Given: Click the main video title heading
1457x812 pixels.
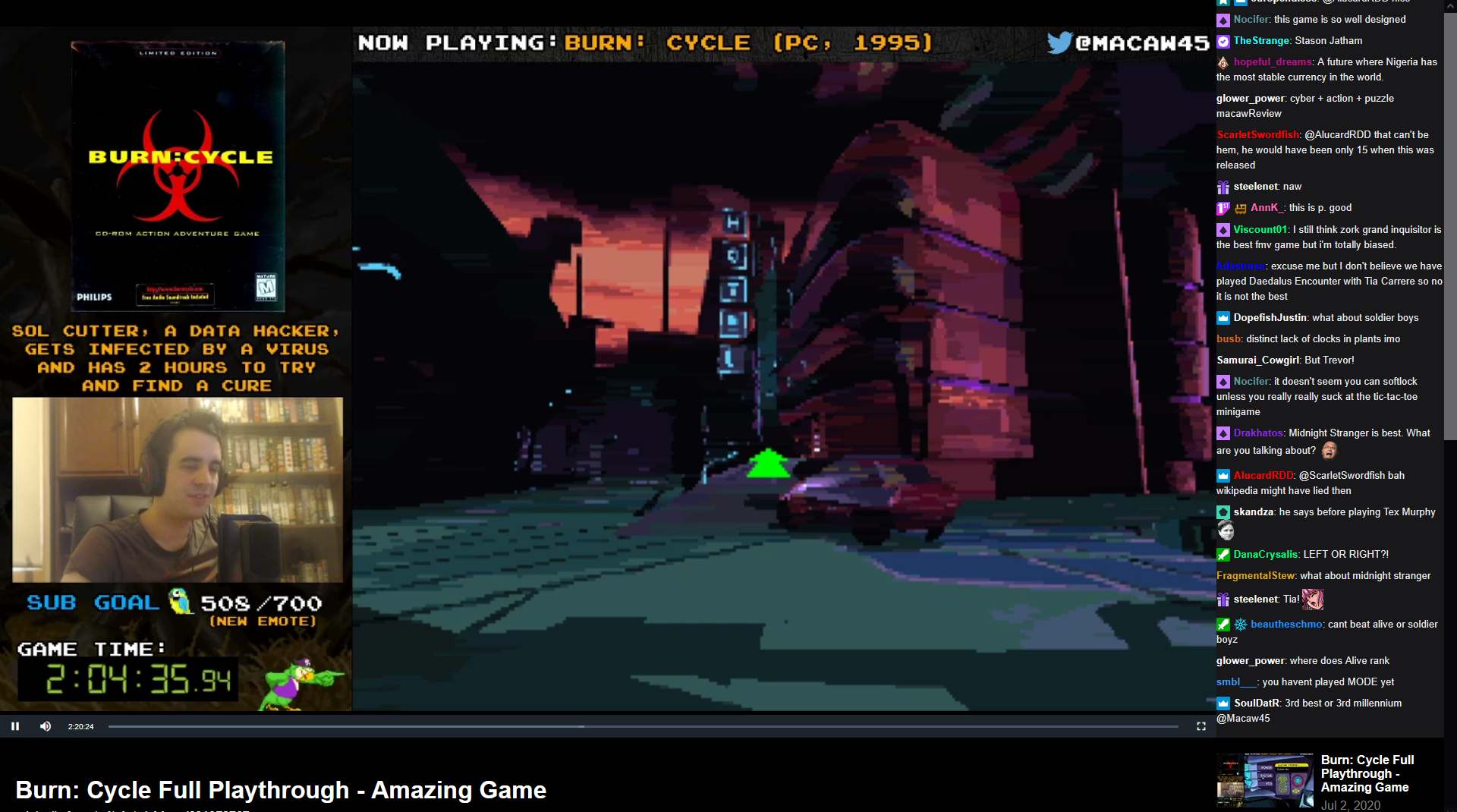Looking at the screenshot, I should point(281,790).
